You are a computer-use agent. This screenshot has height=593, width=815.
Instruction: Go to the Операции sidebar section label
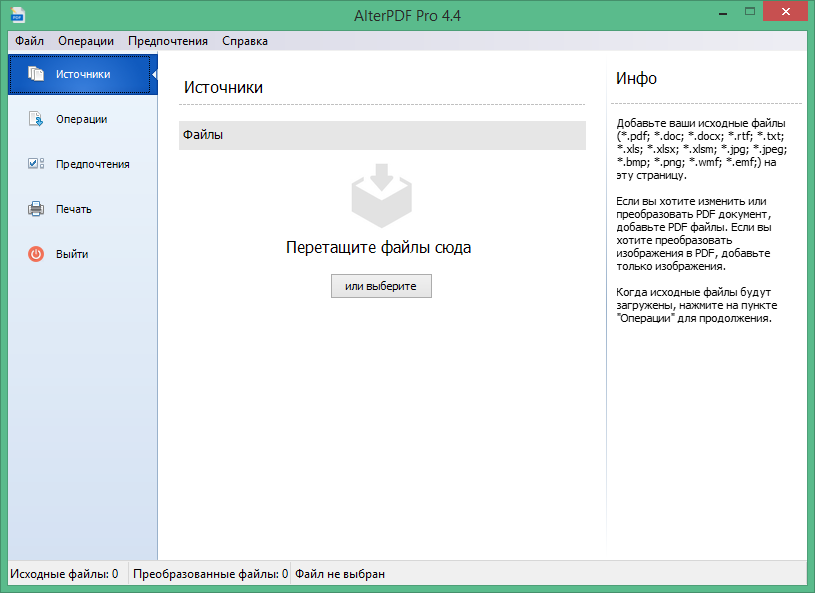point(82,119)
